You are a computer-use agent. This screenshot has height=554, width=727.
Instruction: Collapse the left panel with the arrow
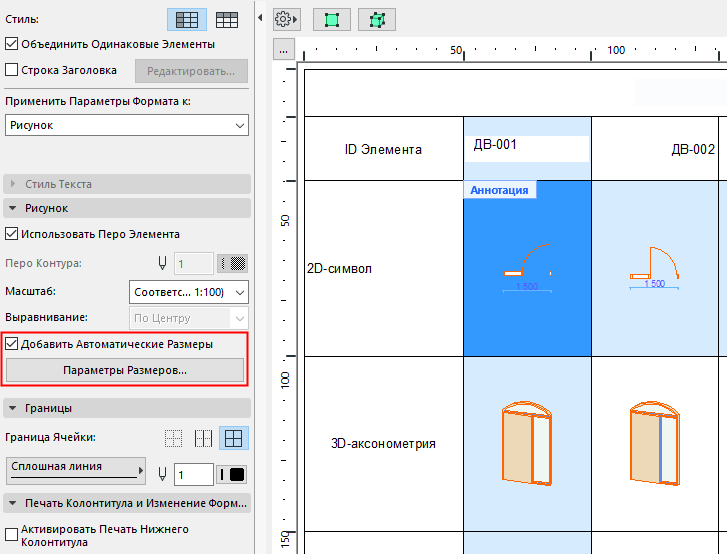(260, 18)
